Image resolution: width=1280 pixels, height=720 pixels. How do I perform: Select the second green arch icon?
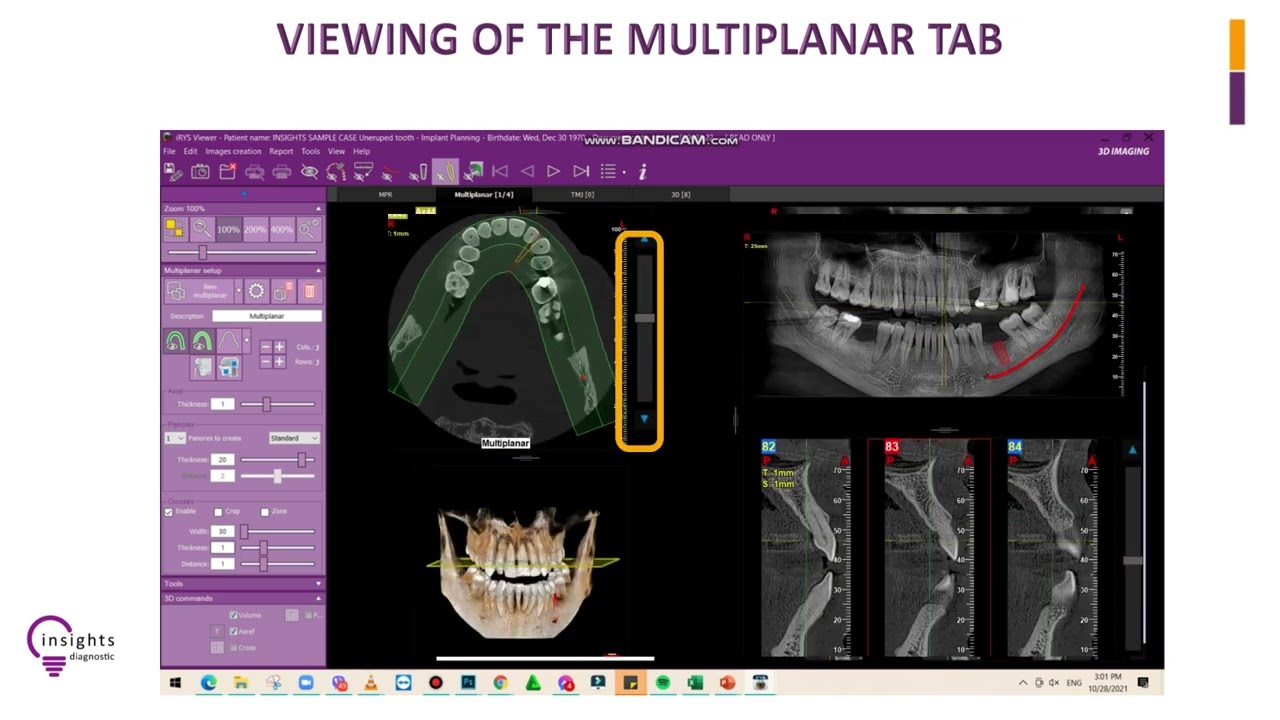[x=201, y=342]
